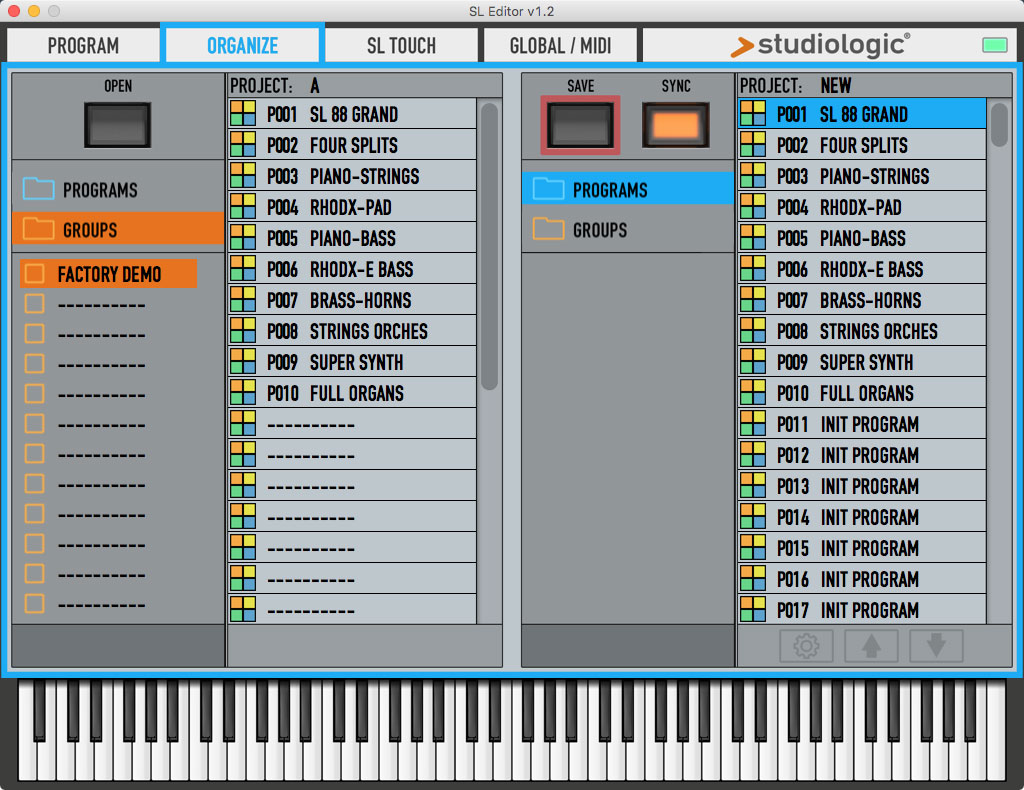Click the gear settings icon under project NEW
The width and height of the screenshot is (1024, 790).
pyautogui.click(x=806, y=646)
